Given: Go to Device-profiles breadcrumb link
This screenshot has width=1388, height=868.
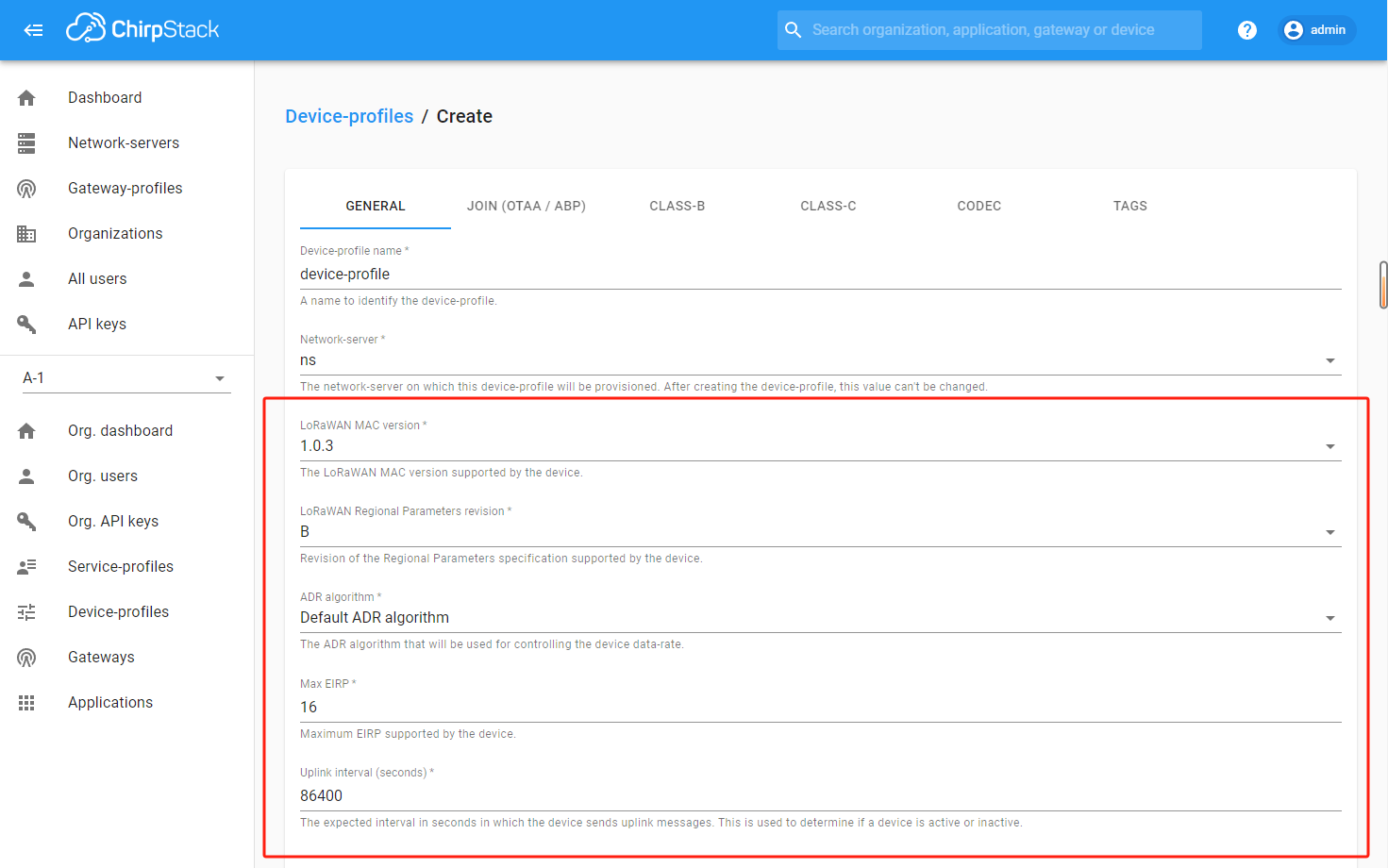Looking at the screenshot, I should (349, 116).
